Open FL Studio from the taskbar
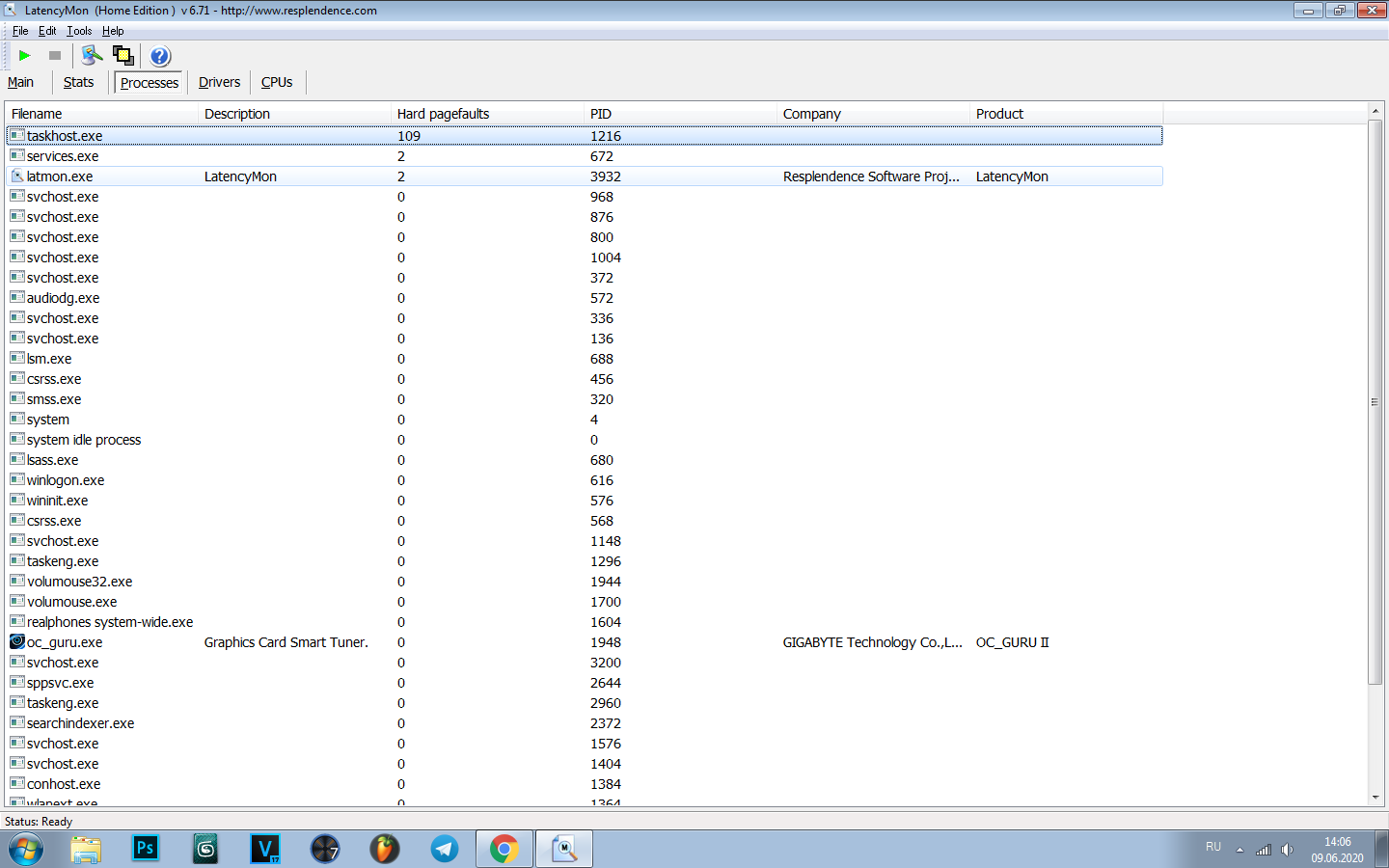 click(385, 849)
